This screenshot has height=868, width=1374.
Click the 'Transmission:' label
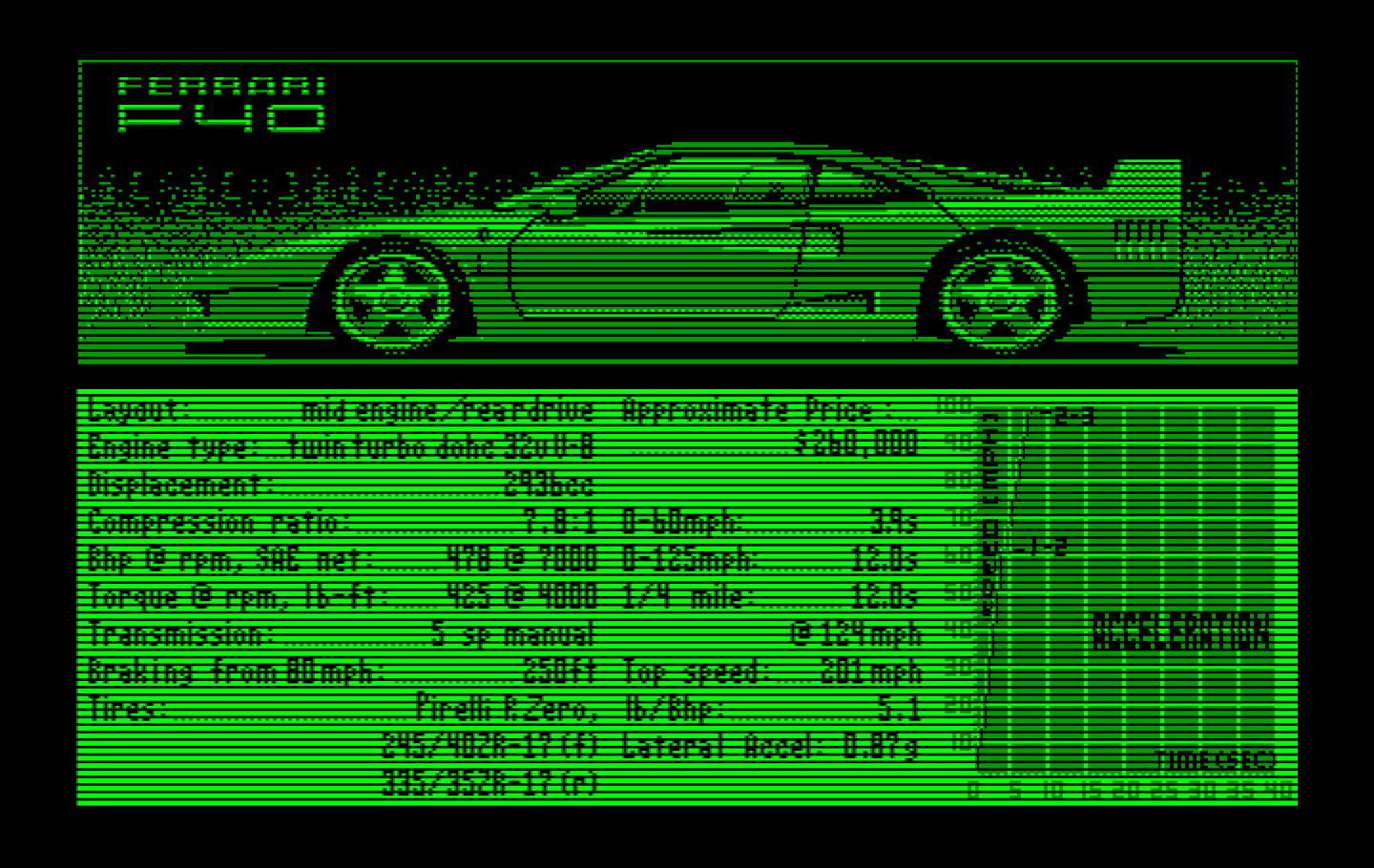(x=181, y=634)
